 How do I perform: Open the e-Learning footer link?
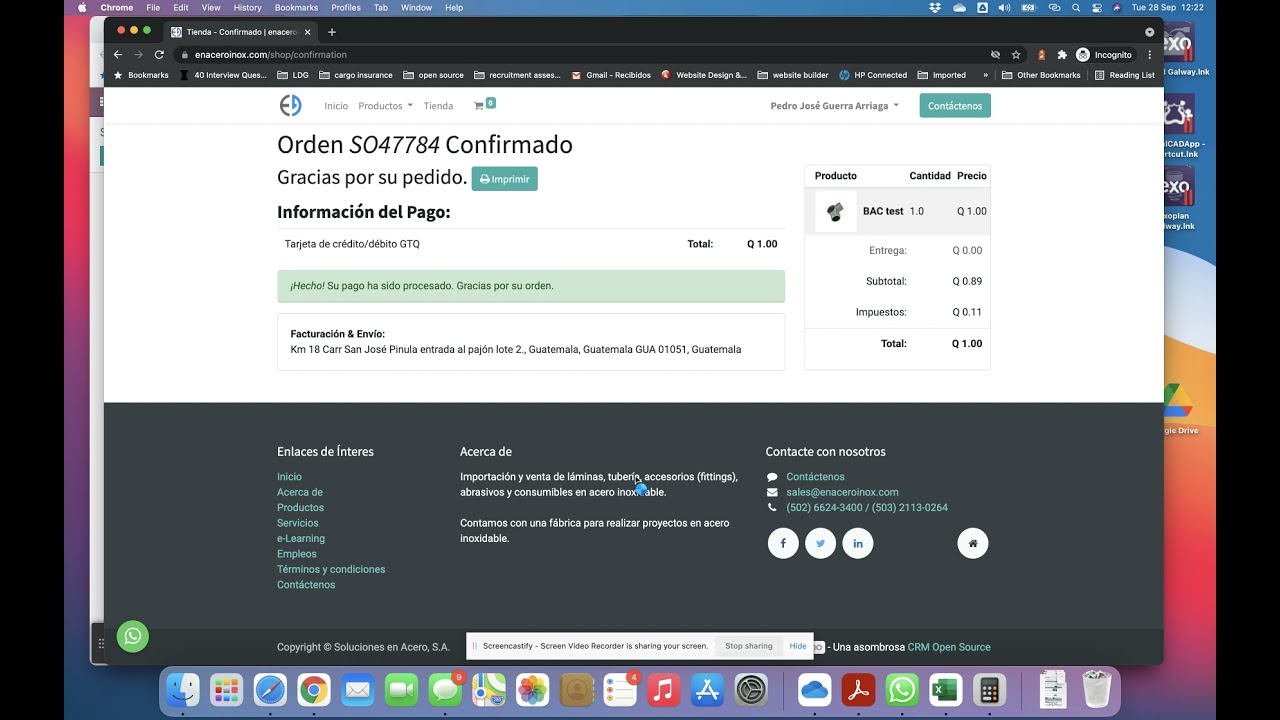coord(301,538)
